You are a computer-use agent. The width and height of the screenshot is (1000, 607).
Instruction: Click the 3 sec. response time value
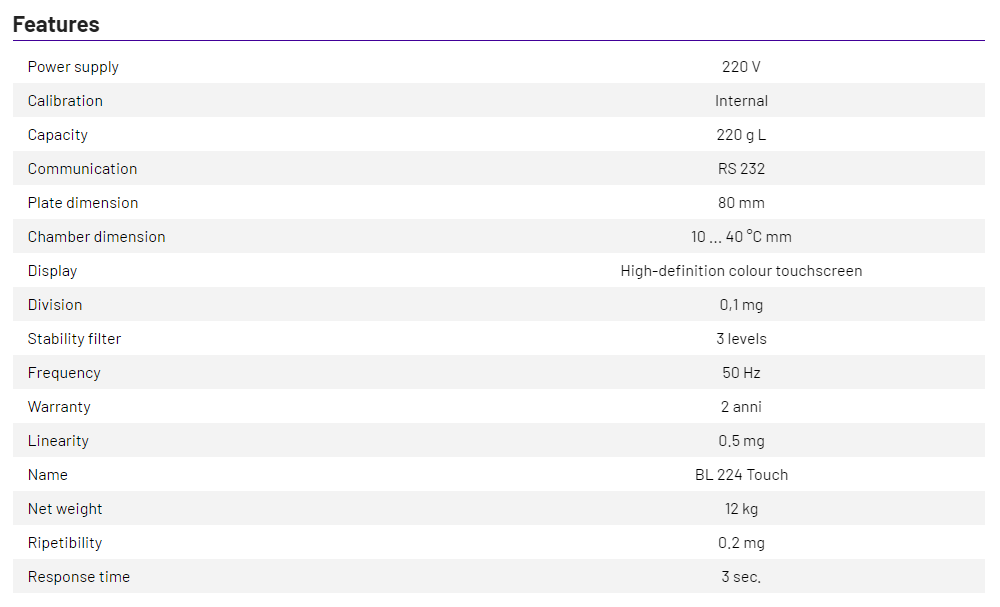click(x=741, y=577)
